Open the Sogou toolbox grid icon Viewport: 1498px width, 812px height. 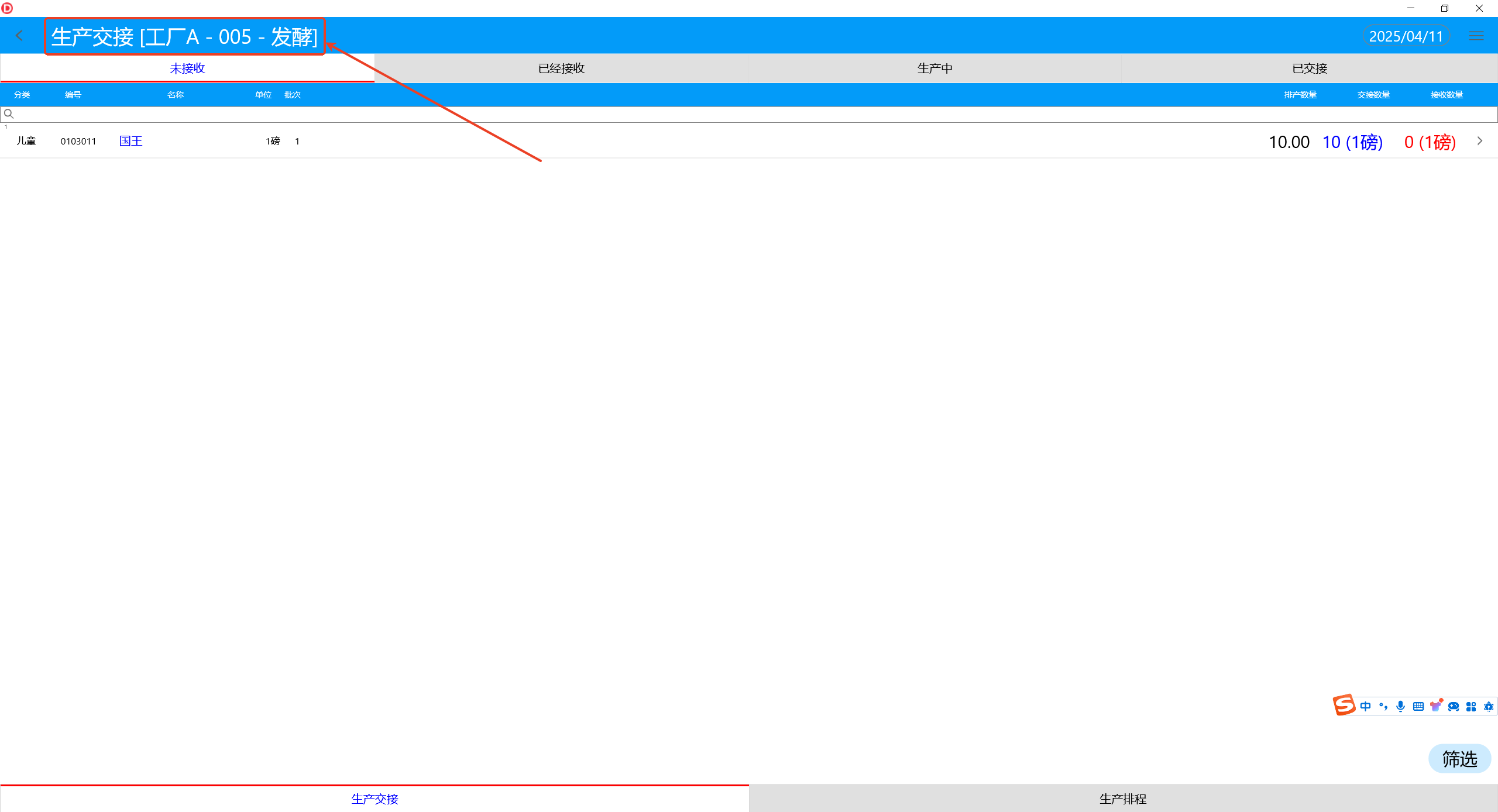pyautogui.click(x=1471, y=706)
